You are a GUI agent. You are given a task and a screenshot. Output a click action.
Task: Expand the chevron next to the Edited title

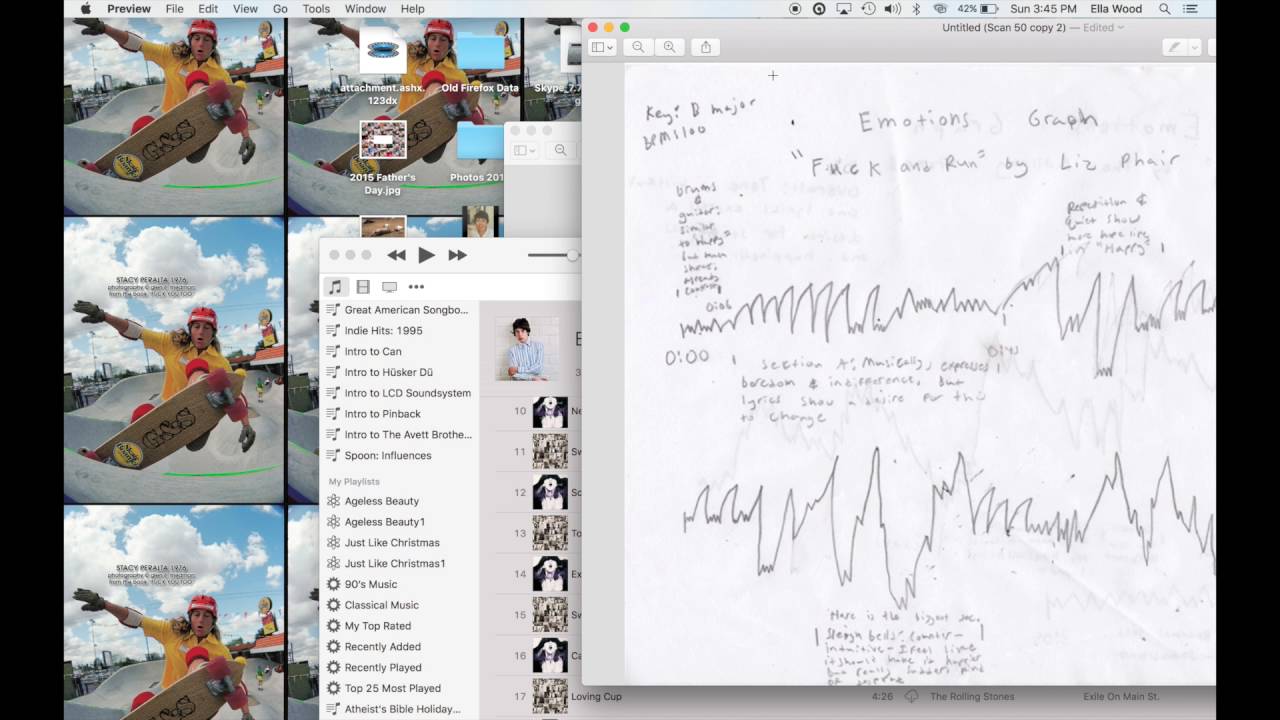coord(1120,28)
